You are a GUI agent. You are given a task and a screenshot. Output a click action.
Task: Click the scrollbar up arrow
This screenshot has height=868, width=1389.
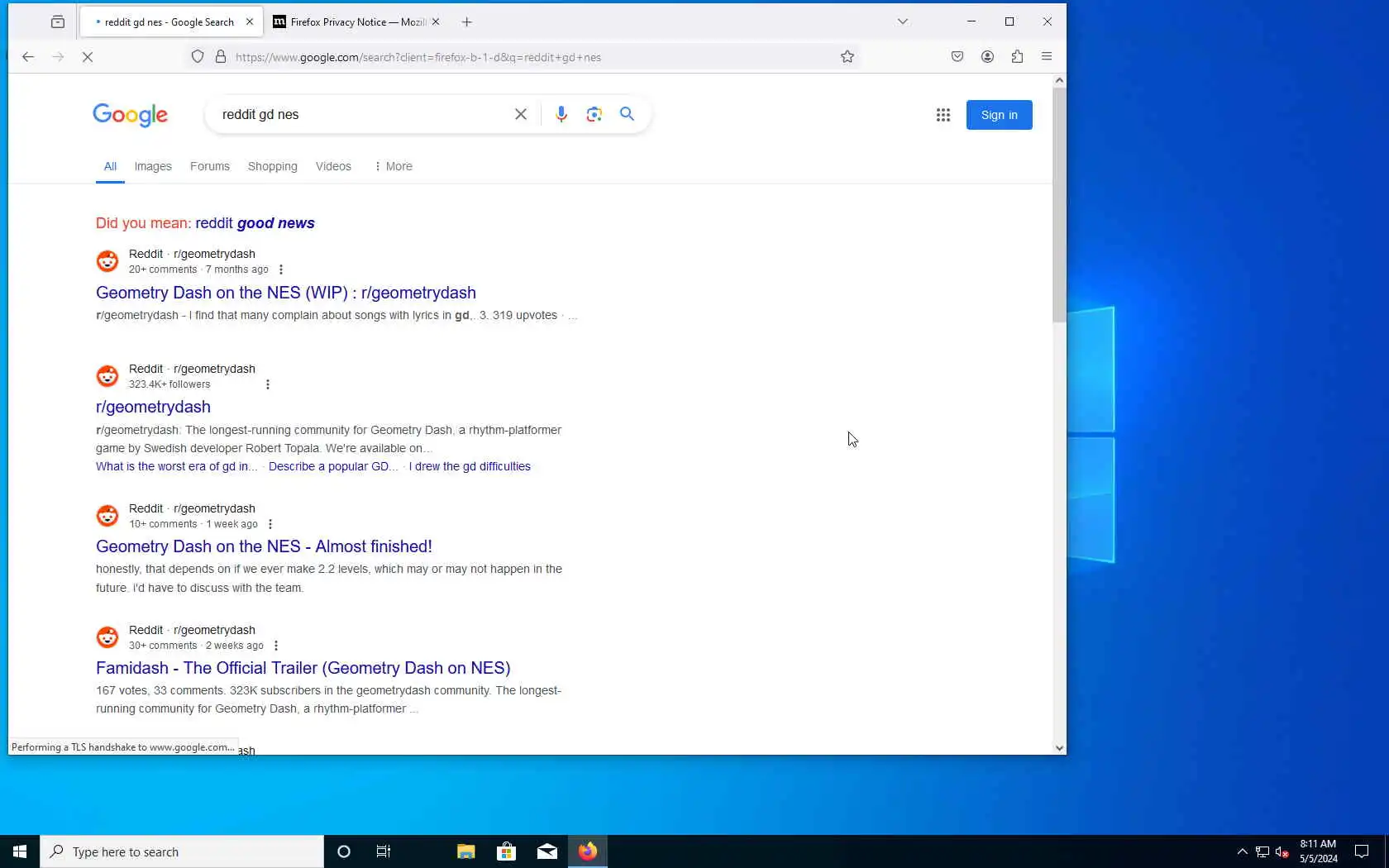(x=1059, y=80)
